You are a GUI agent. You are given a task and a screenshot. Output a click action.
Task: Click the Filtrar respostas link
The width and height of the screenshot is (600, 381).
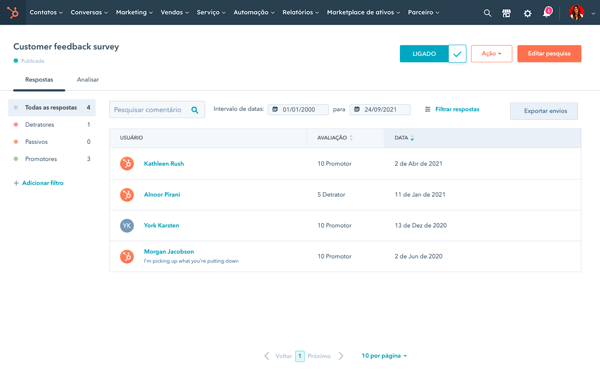457,109
